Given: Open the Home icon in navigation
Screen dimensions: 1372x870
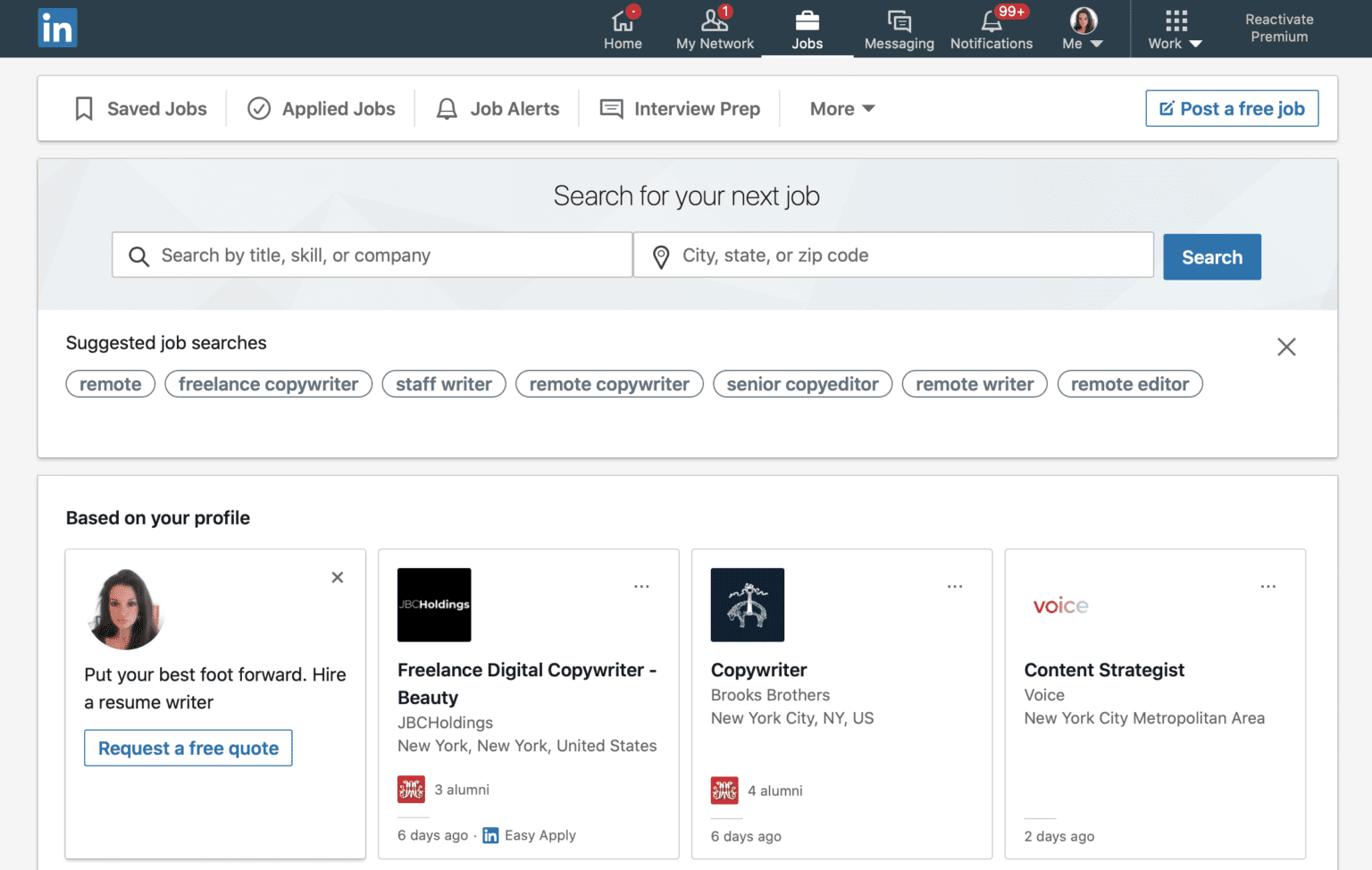Looking at the screenshot, I should click(623, 21).
